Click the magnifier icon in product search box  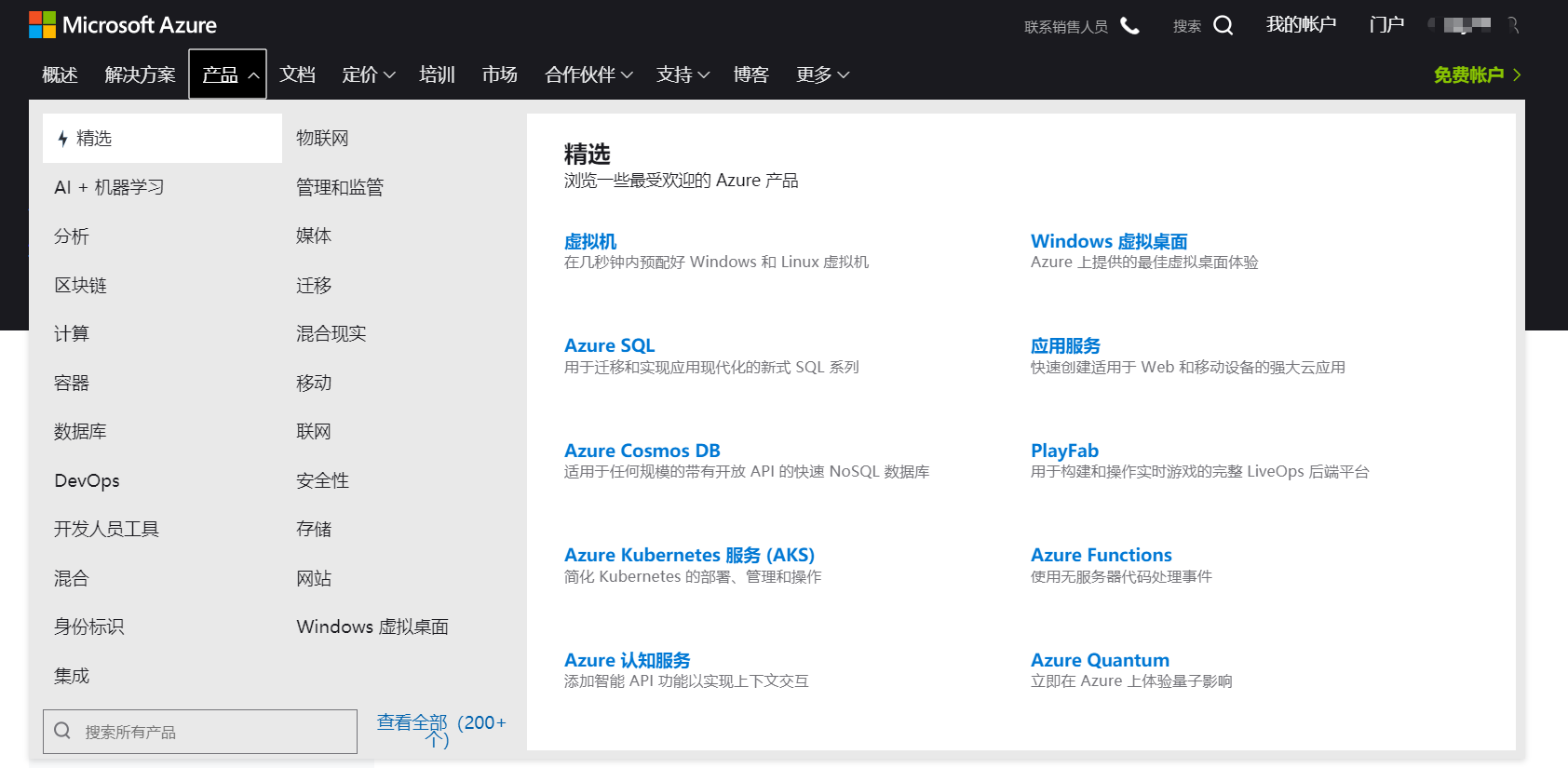62,731
